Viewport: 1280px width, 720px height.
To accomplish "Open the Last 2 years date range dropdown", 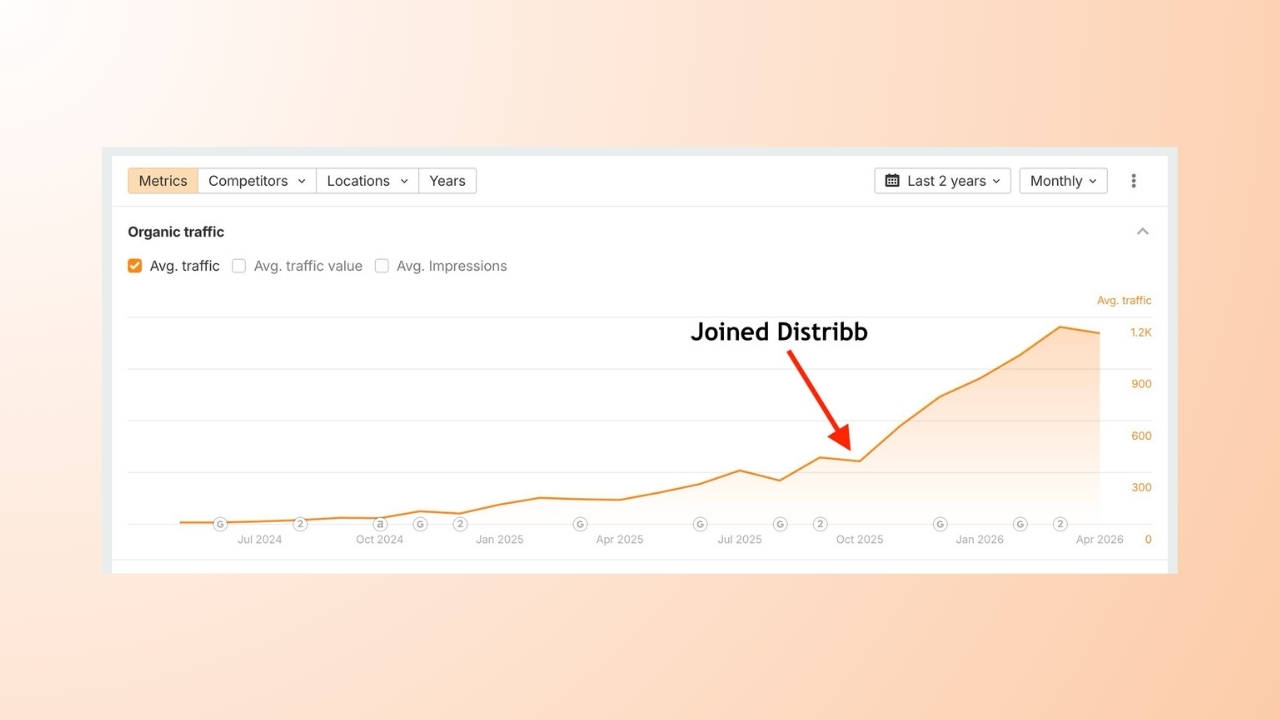I will click(x=943, y=181).
